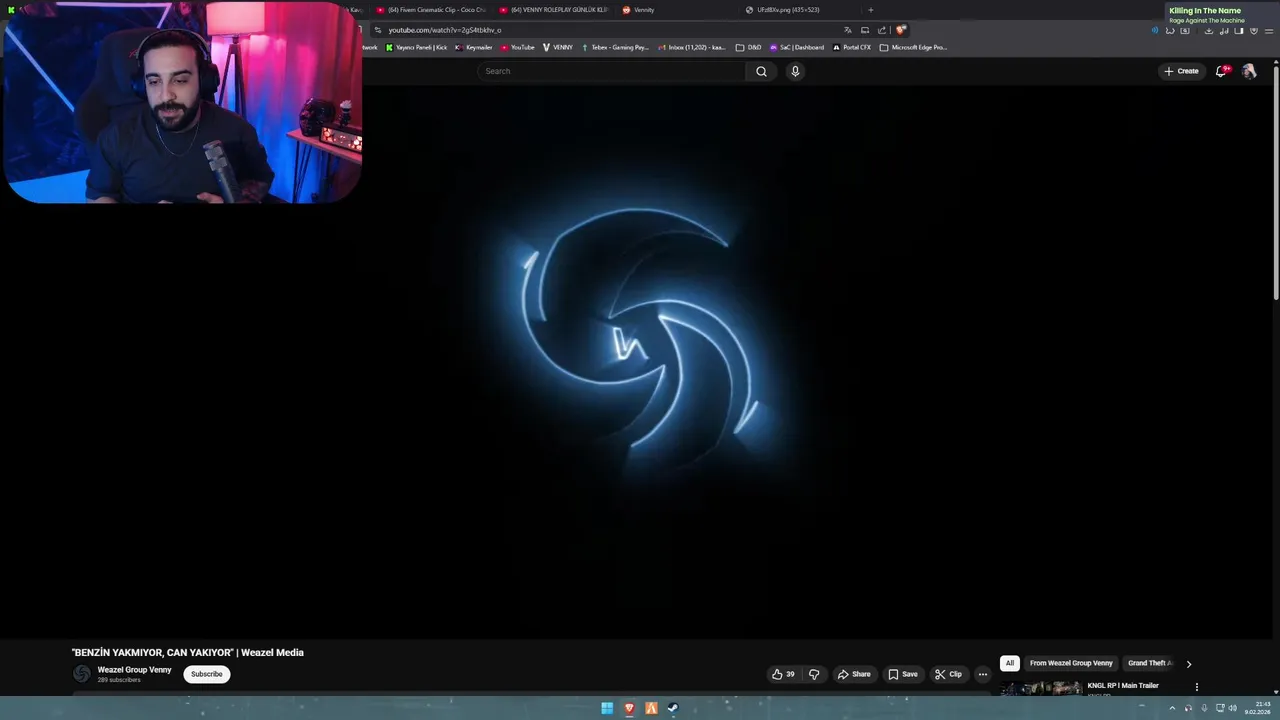Click the volume icon in system tray
The height and width of the screenshot is (720, 1280).
1232,708
